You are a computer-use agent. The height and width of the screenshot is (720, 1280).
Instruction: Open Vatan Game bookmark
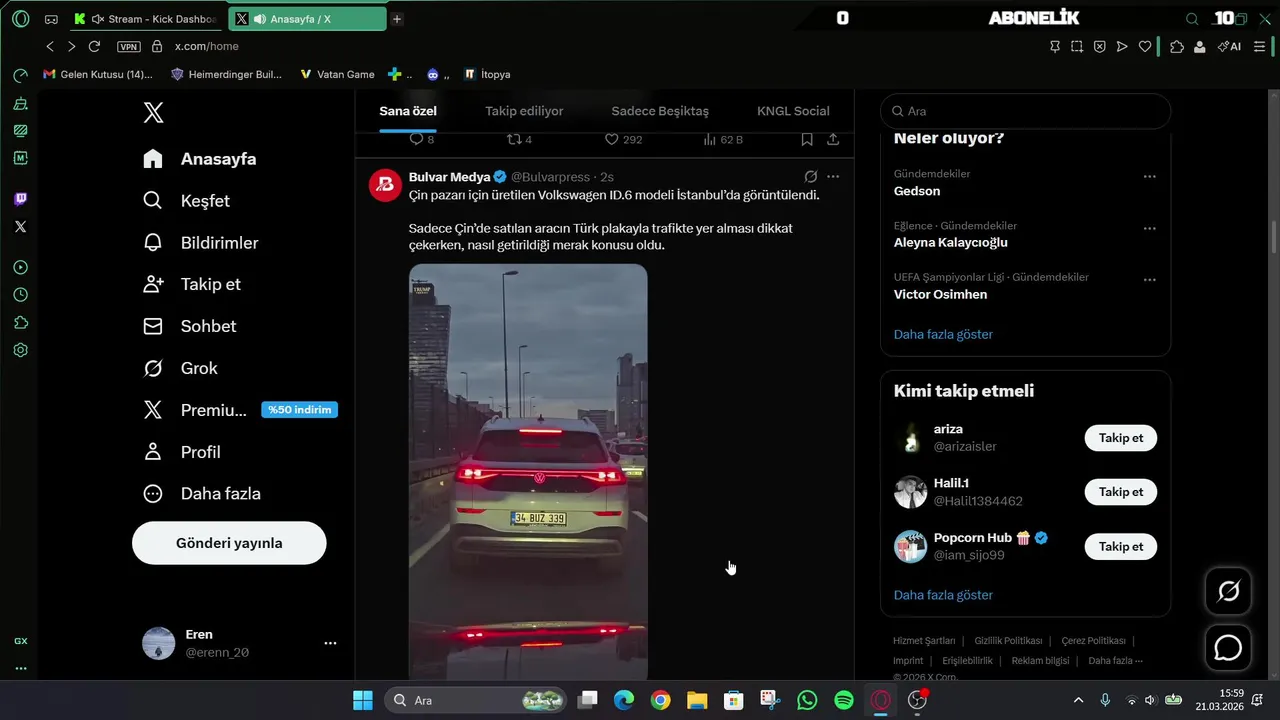[x=337, y=74]
